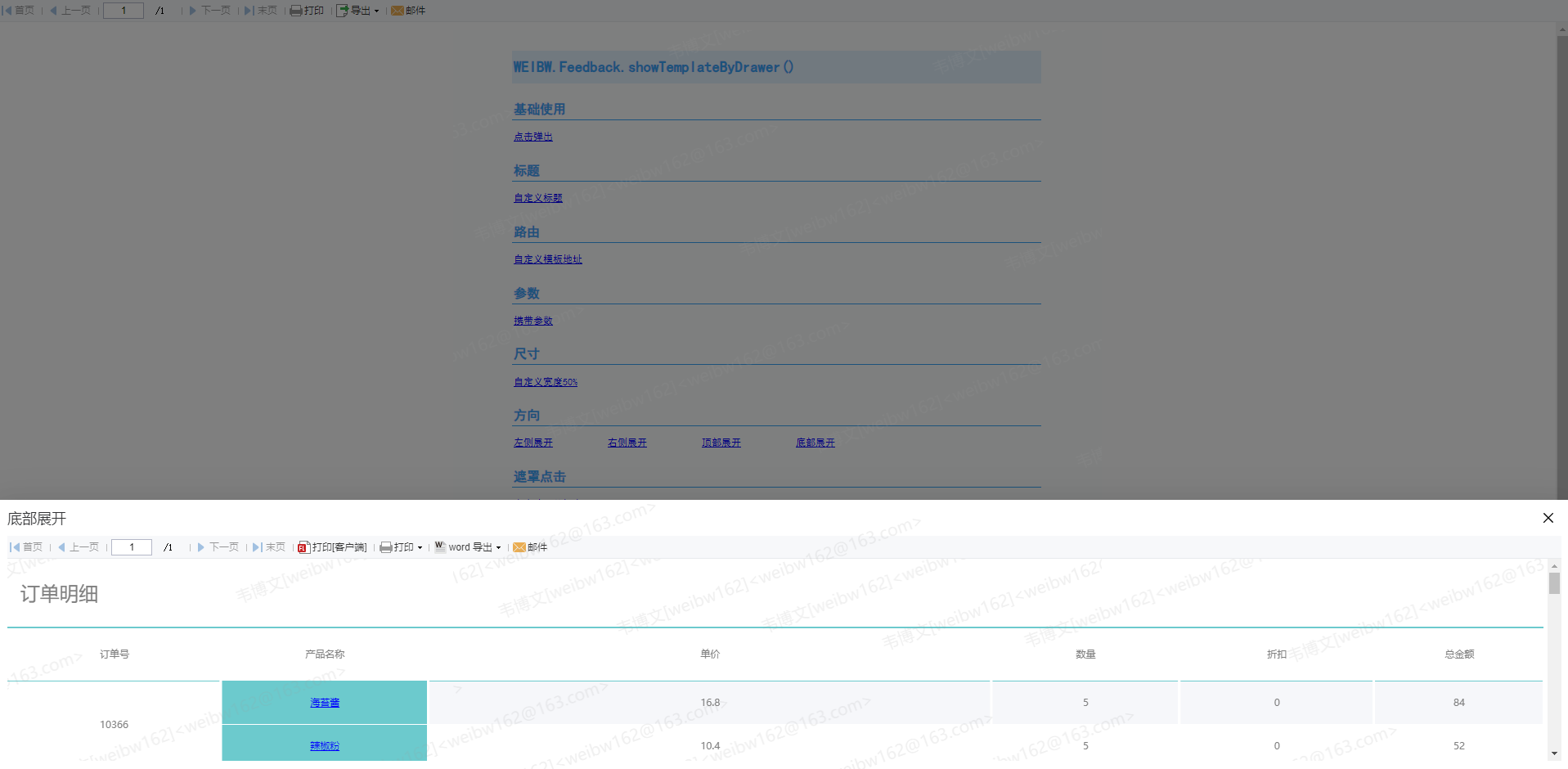Image resolution: width=1568 pixels, height=769 pixels.
Task: Click the 自定义标题 link in background page
Action: [538, 198]
